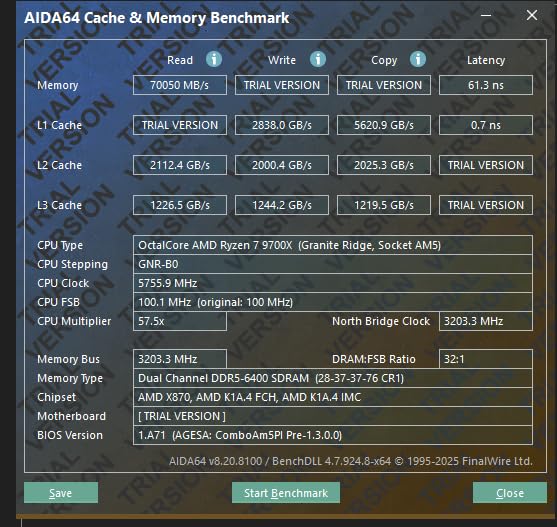
Task: Click the North Bridge Clock label
Action: coord(381,321)
